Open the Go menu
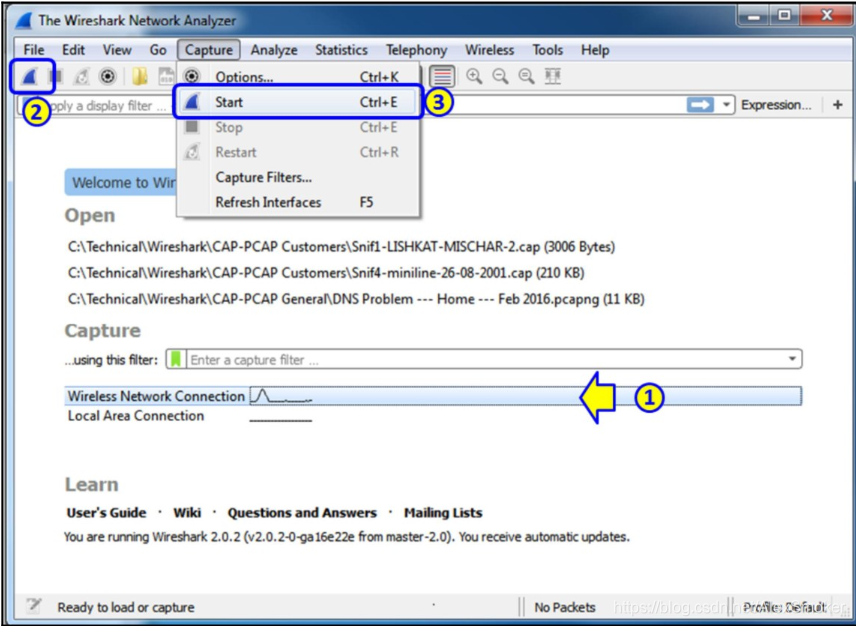The image size is (856, 626). [158, 50]
